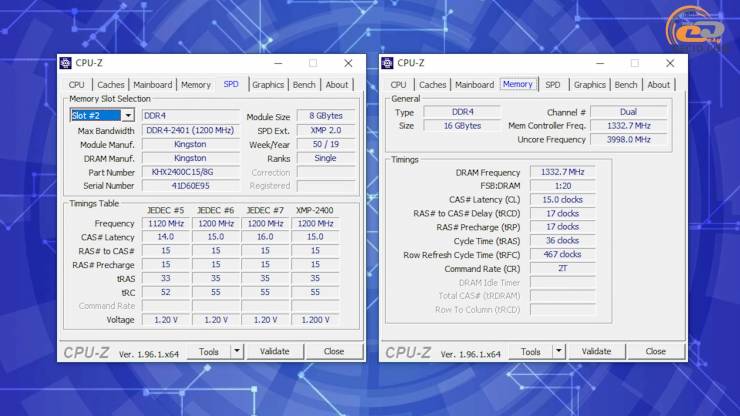Click the serial number 41D60E95 field
The height and width of the screenshot is (416, 740).
pos(190,186)
